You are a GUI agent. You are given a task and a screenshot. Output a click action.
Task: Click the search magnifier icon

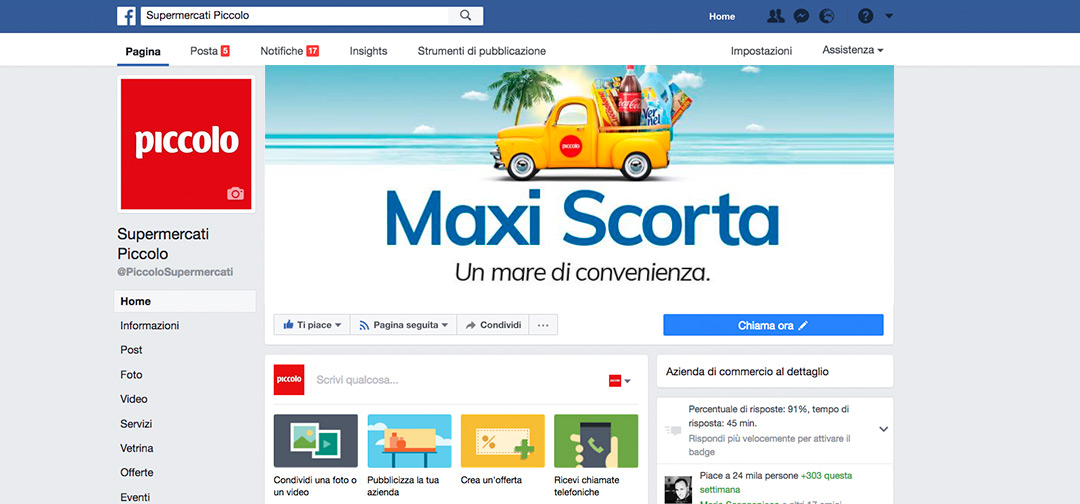[x=466, y=16]
